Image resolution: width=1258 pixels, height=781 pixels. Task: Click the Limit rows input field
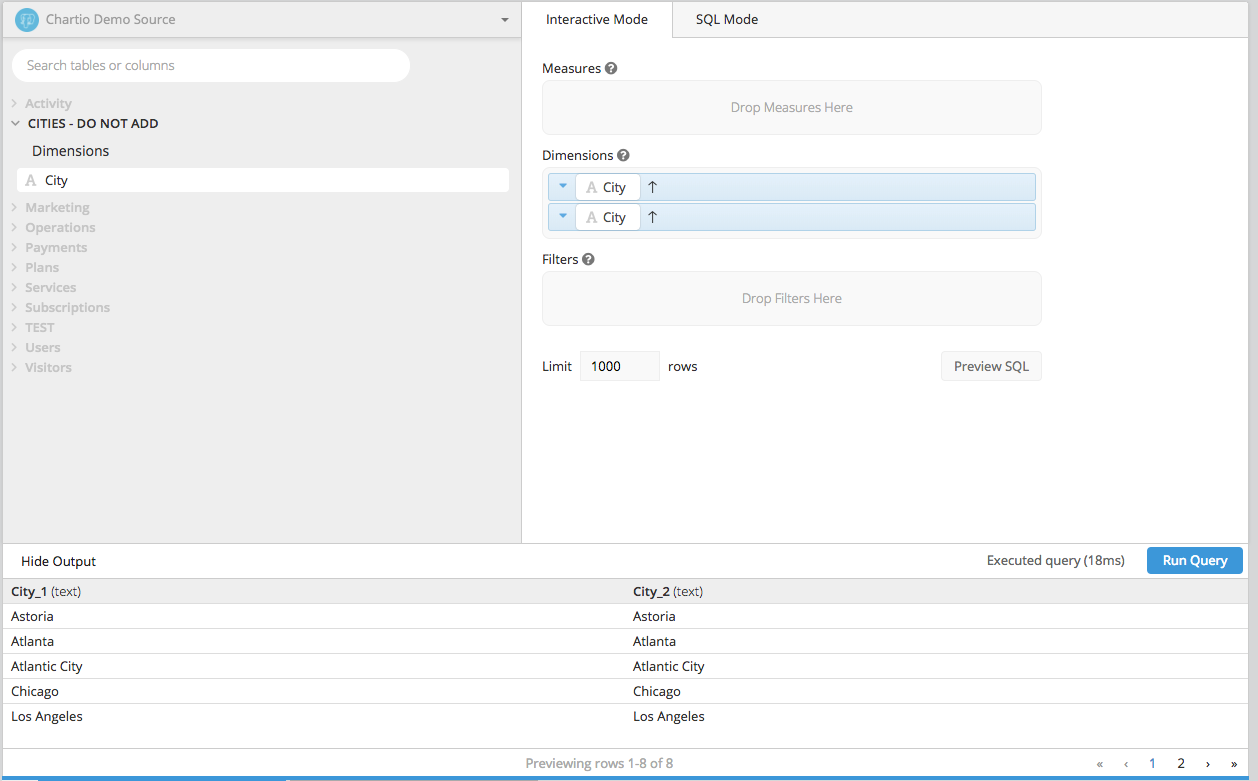click(620, 367)
